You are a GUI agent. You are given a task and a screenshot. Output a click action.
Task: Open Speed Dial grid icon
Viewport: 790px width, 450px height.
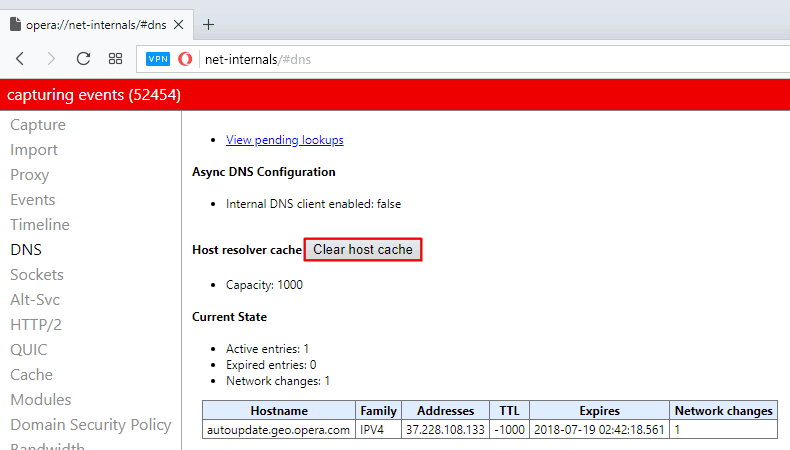[115, 59]
